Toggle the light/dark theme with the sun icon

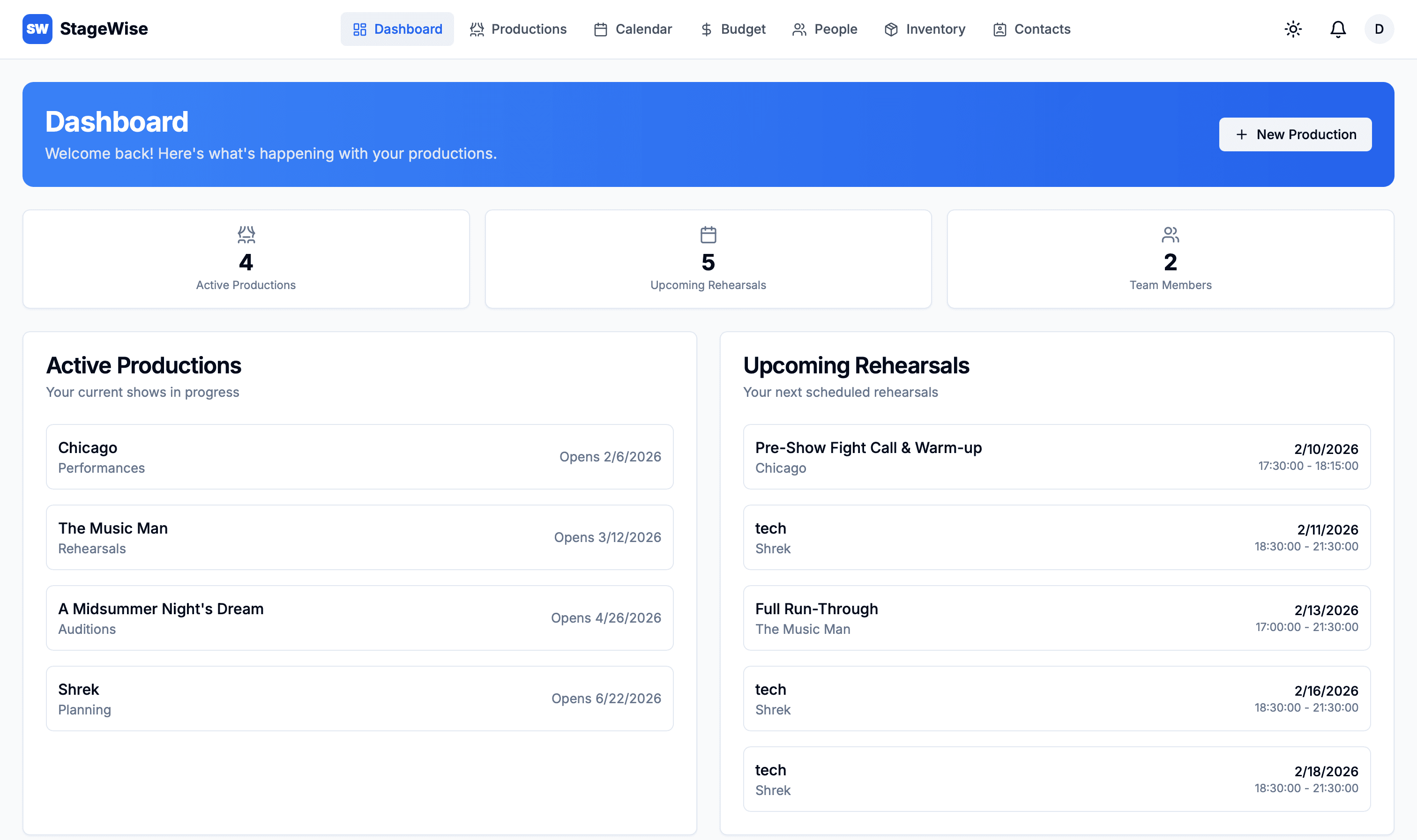tap(1293, 29)
